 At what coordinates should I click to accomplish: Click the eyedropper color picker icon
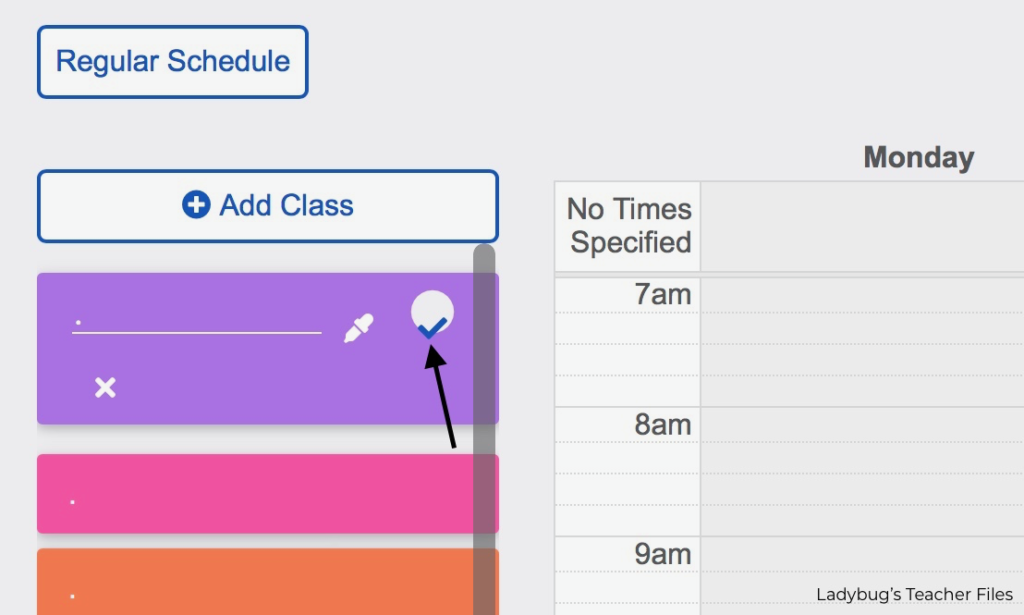(x=359, y=328)
